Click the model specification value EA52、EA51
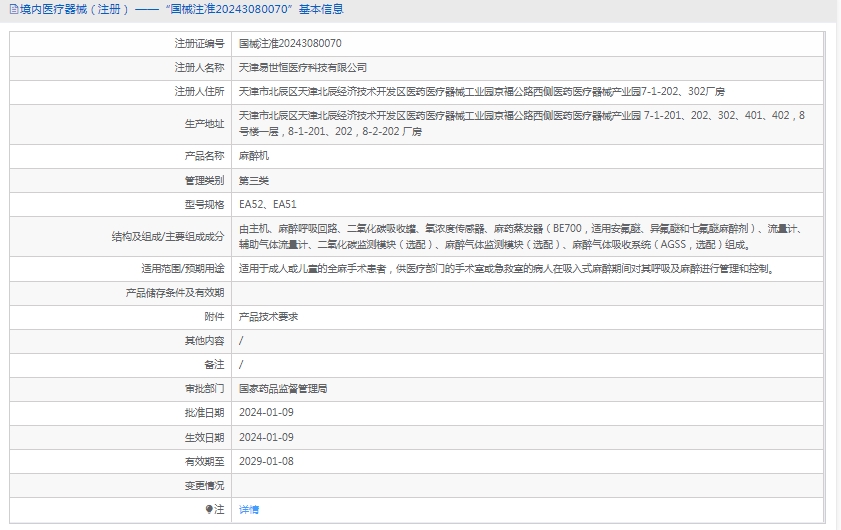The image size is (841, 530). pyautogui.click(x=268, y=205)
